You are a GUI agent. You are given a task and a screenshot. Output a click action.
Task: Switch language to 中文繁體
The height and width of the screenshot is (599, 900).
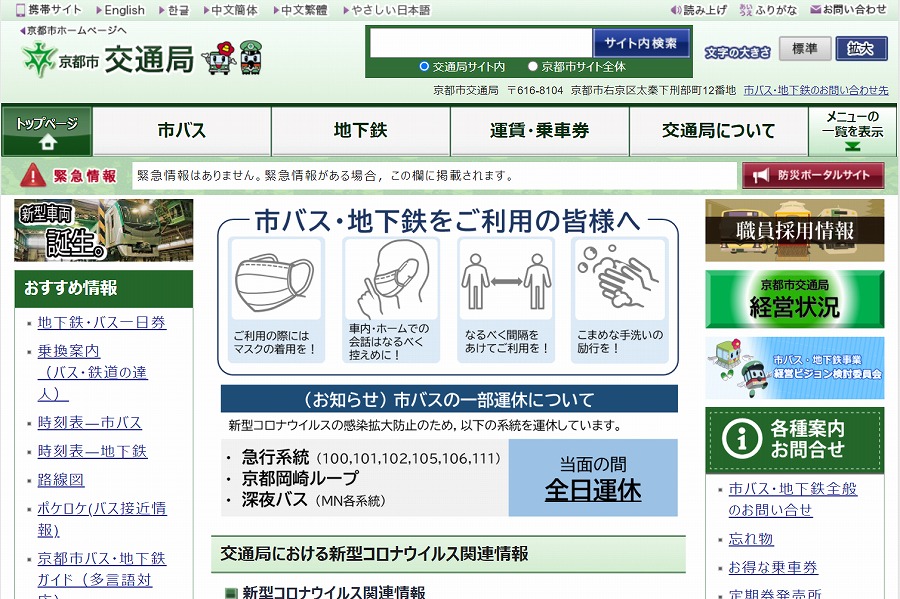tap(300, 10)
